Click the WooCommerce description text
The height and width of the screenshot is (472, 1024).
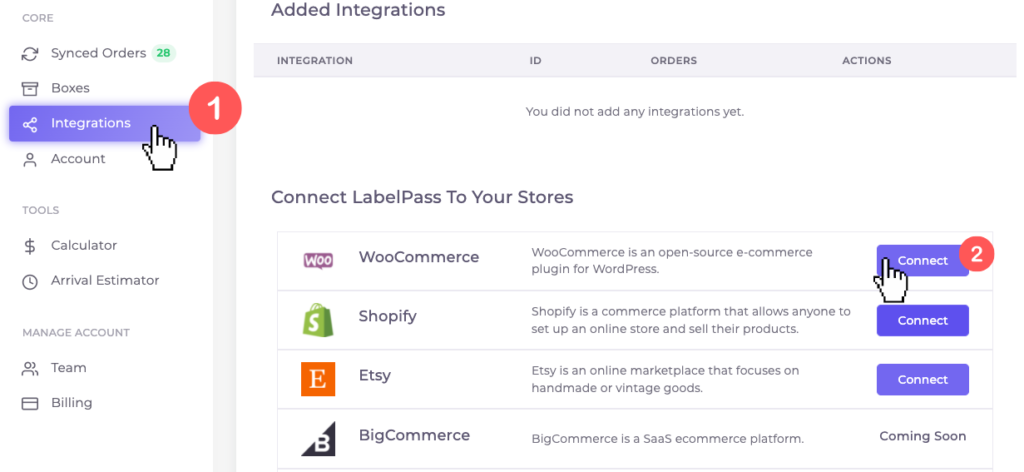(672, 260)
